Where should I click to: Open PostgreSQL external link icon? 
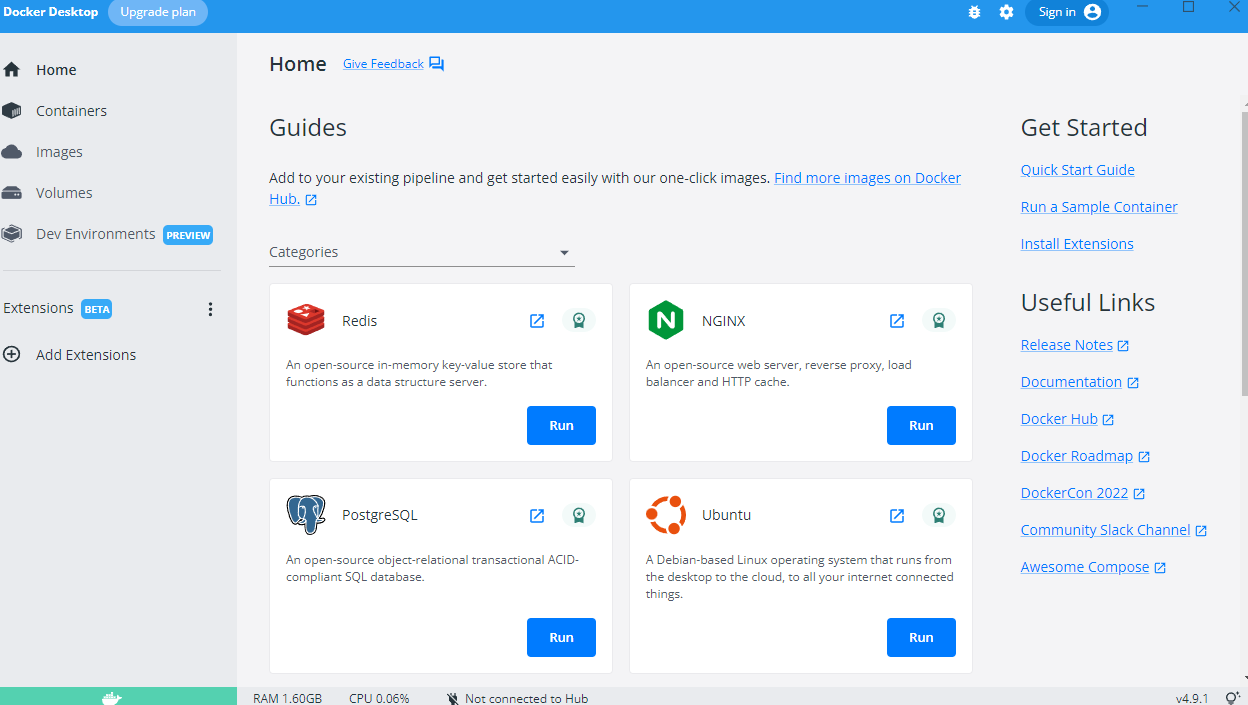[537, 516]
